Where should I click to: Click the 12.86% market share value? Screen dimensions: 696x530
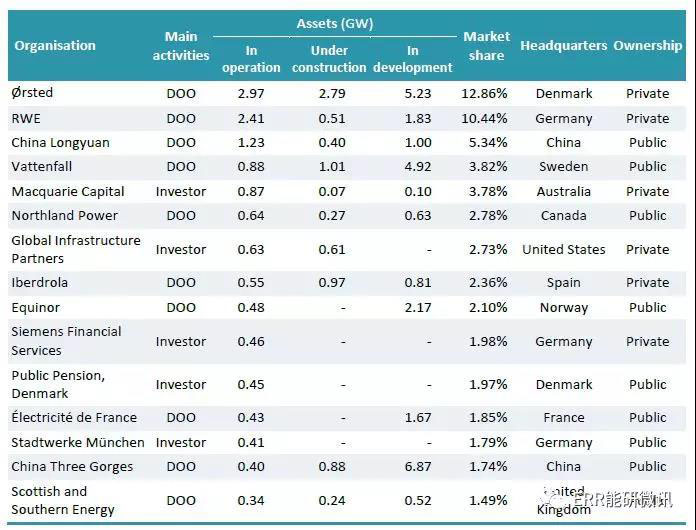coord(487,93)
